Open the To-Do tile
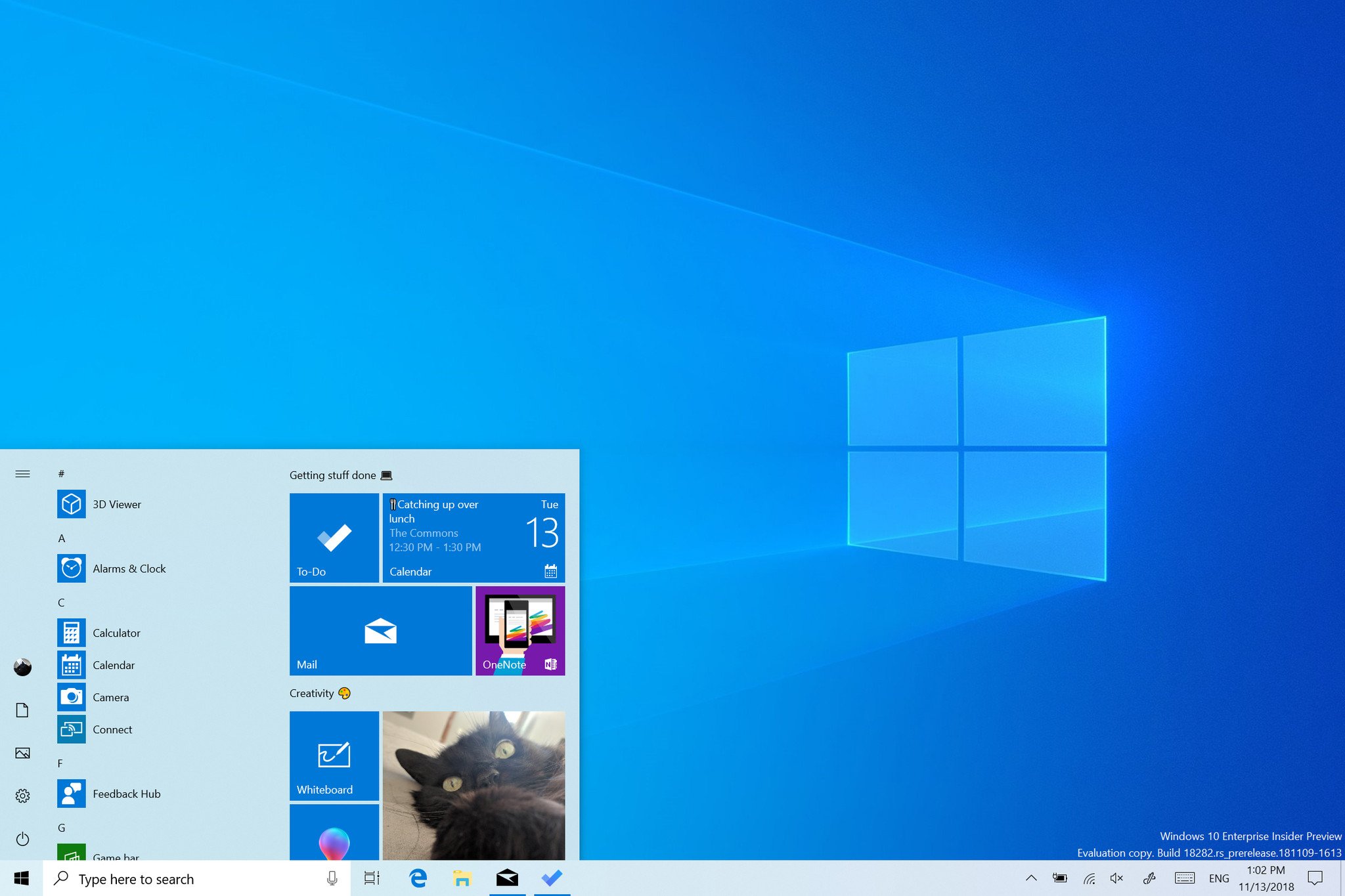The height and width of the screenshot is (896, 1345). (x=335, y=536)
